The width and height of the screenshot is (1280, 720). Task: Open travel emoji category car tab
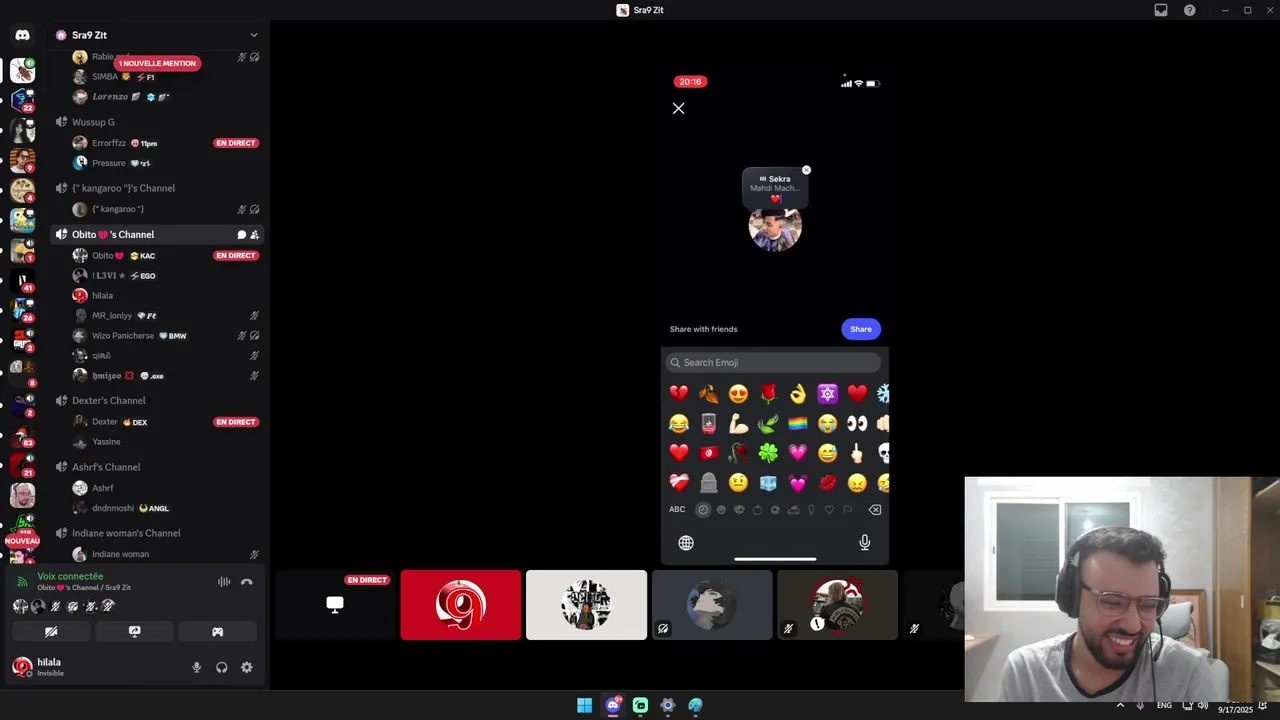tap(793, 510)
